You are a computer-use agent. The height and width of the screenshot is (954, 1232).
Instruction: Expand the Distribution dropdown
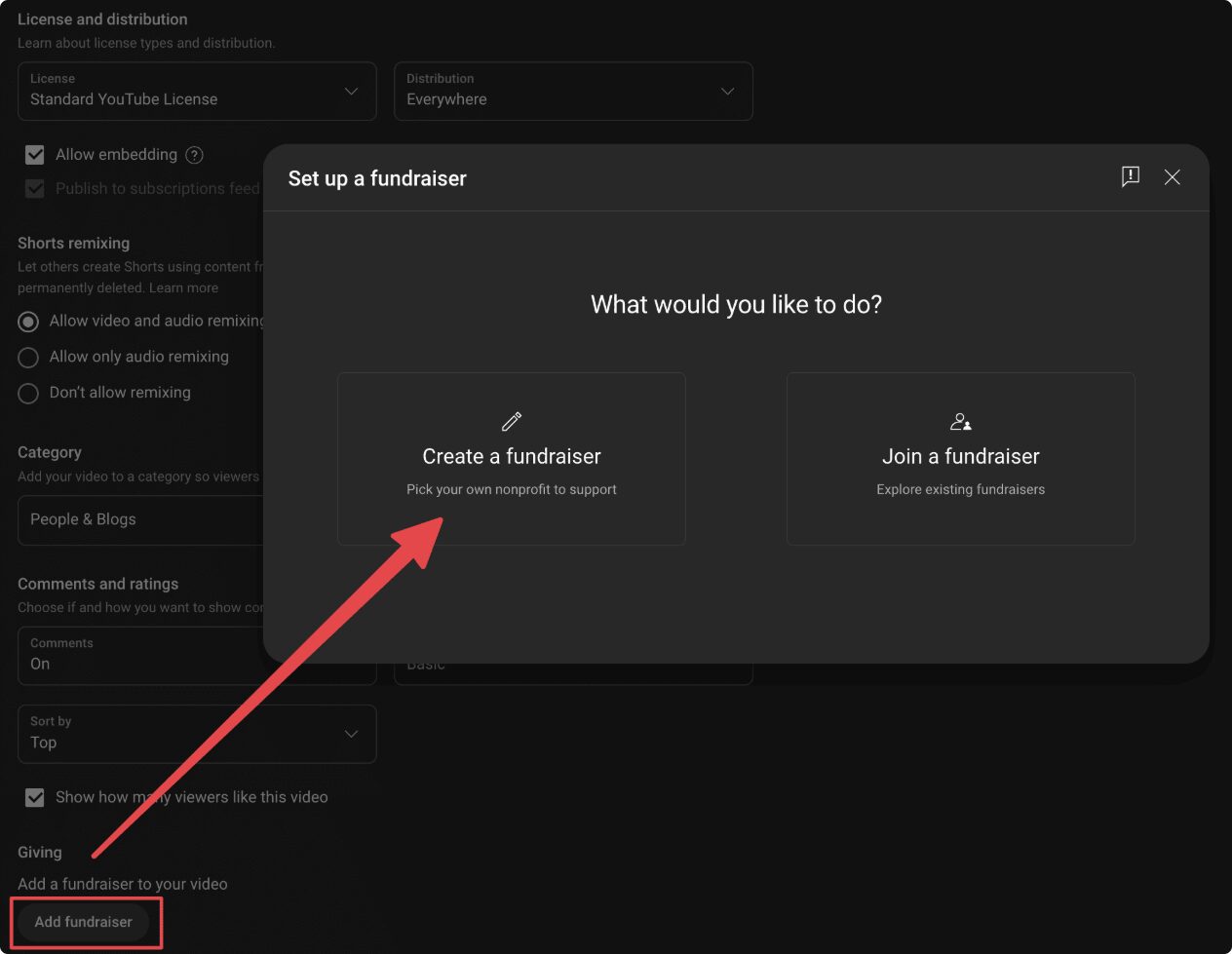pos(573,92)
